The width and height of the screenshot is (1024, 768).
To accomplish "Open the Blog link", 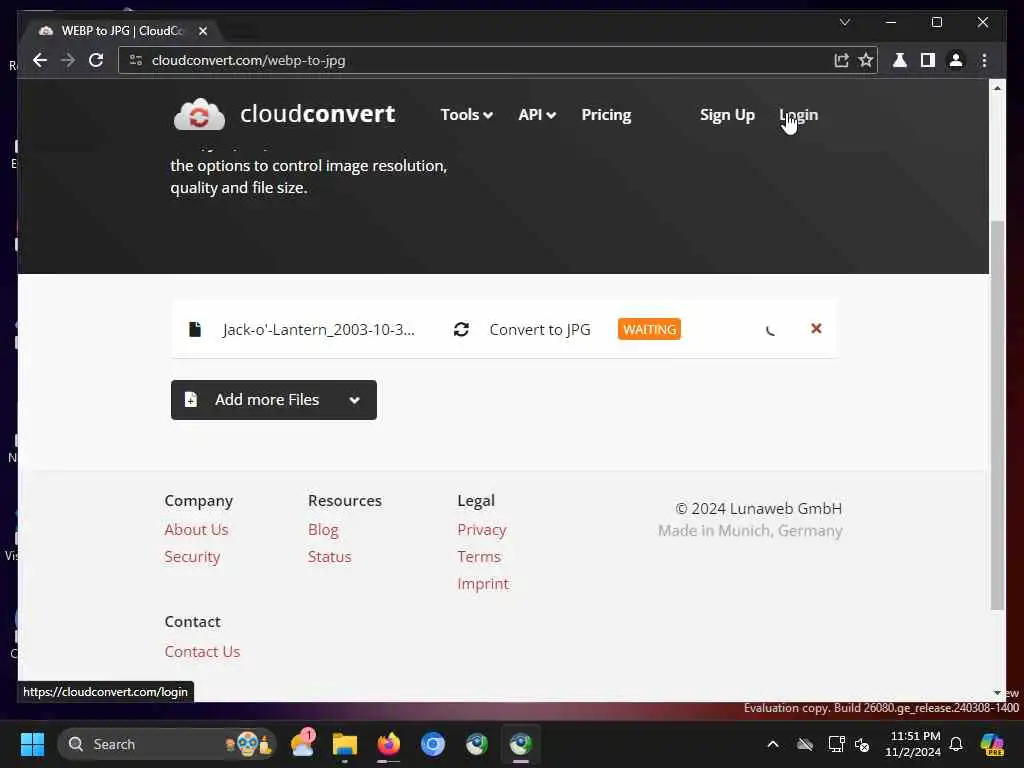I will [323, 530].
